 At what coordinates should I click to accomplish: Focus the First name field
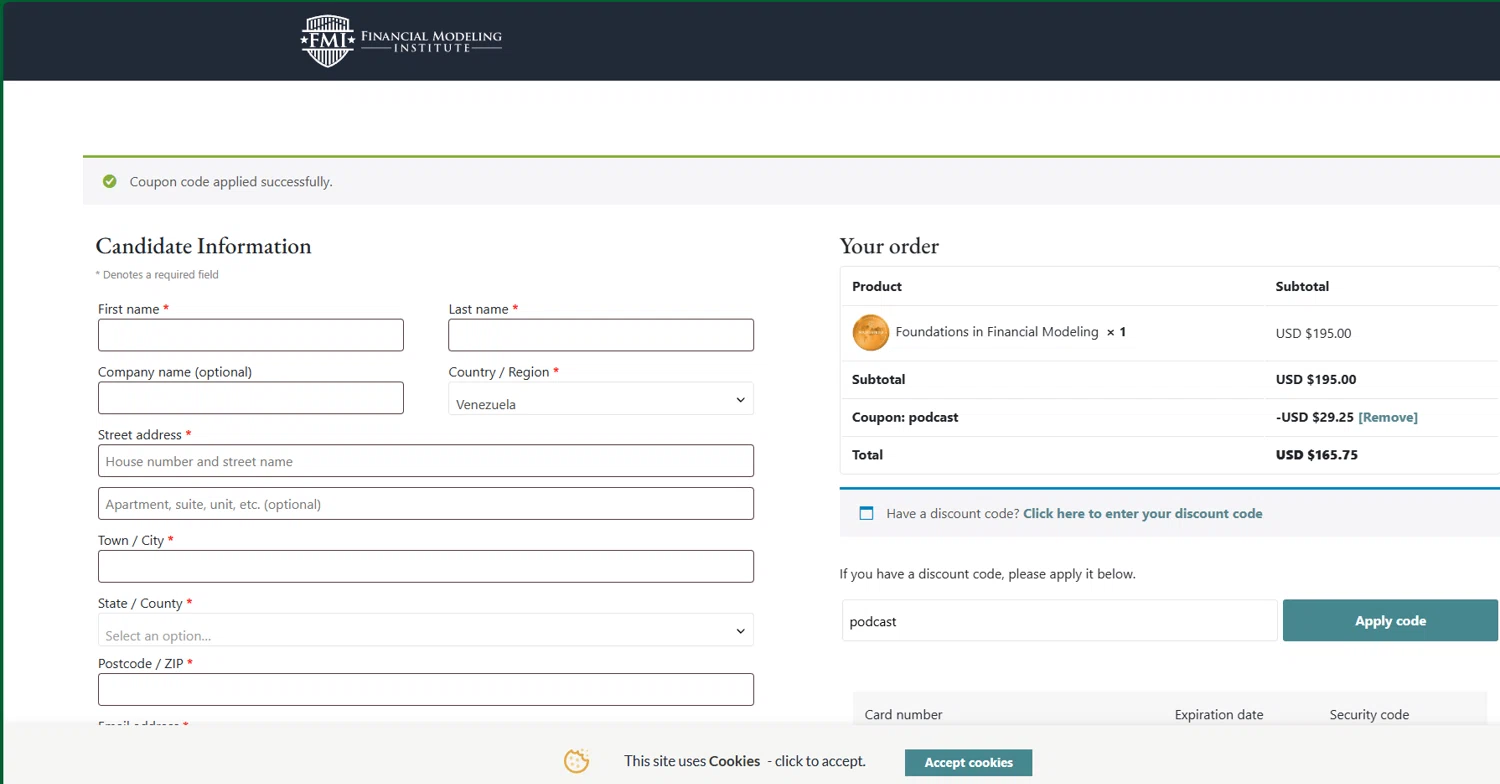[251, 335]
